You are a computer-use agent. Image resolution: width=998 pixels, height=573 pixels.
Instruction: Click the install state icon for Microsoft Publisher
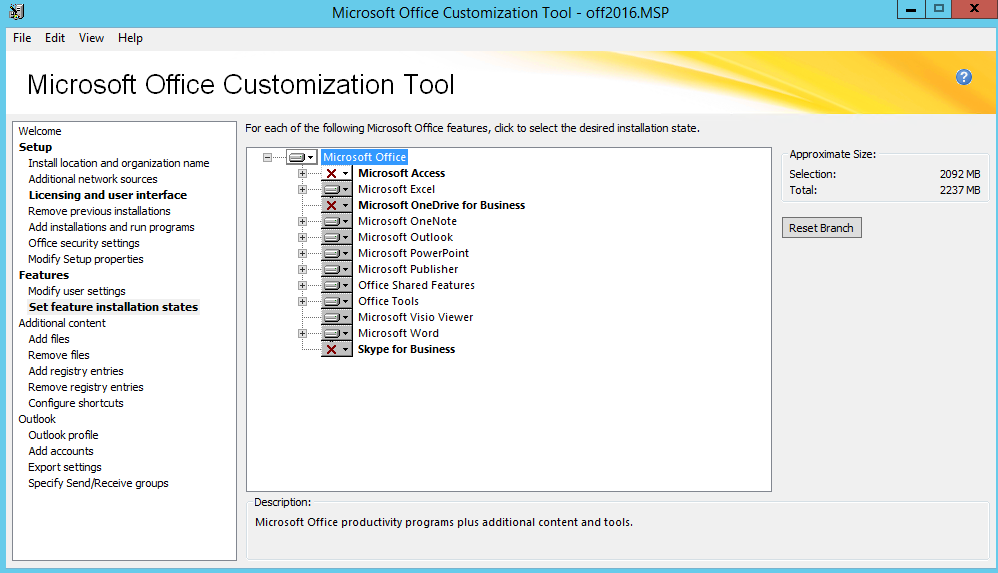pyautogui.click(x=331, y=269)
